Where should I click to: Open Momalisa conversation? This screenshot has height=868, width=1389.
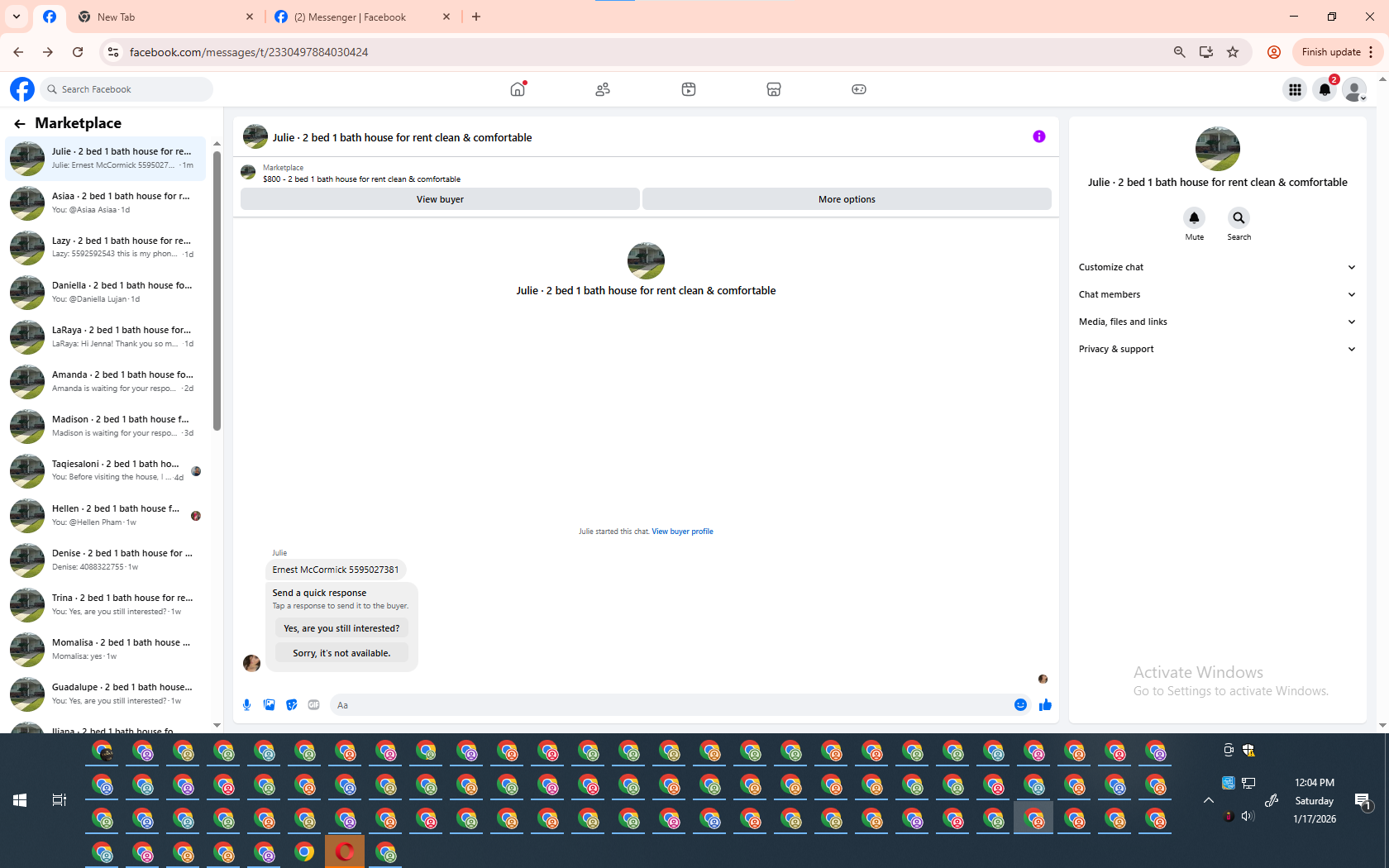pos(107,649)
